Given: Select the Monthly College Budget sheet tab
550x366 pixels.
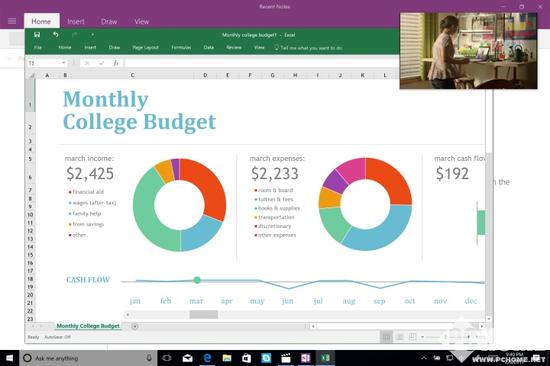Looking at the screenshot, I should pos(88,326).
